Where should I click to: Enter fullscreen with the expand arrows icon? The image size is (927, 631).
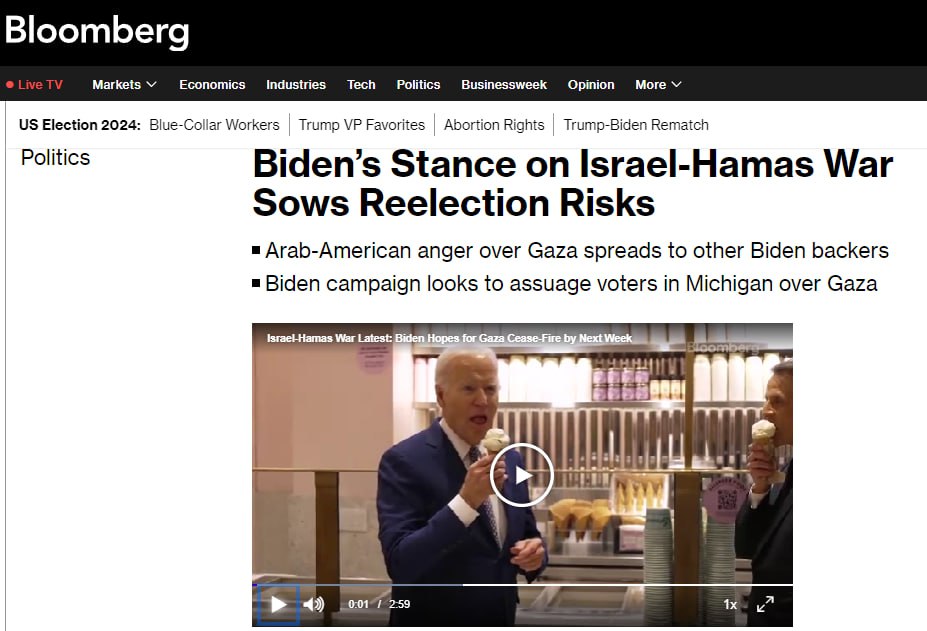tap(765, 604)
